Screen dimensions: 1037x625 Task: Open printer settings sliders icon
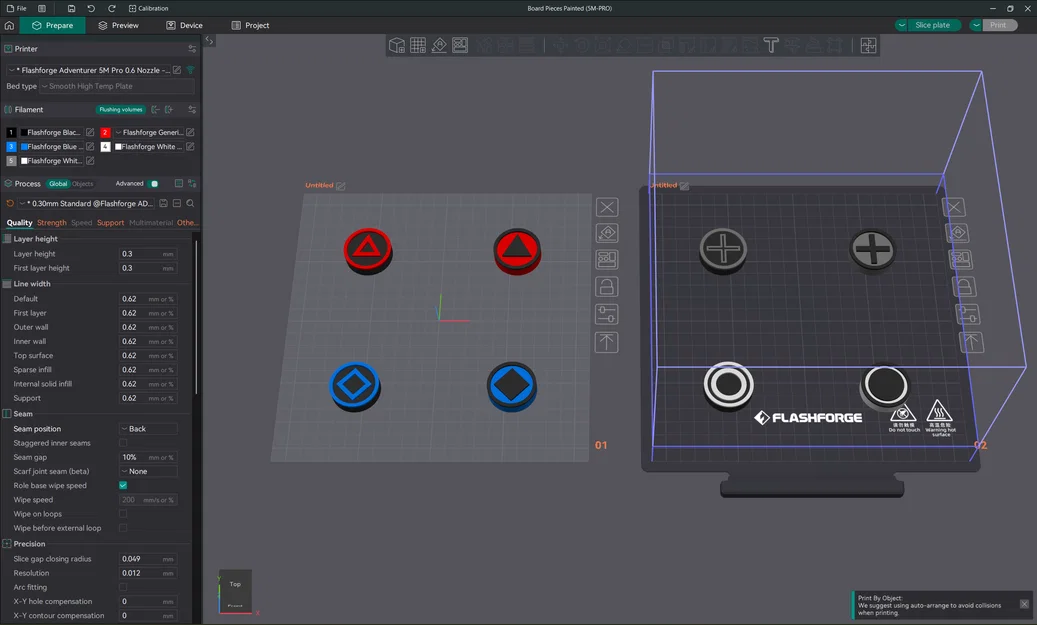[x=192, y=49]
